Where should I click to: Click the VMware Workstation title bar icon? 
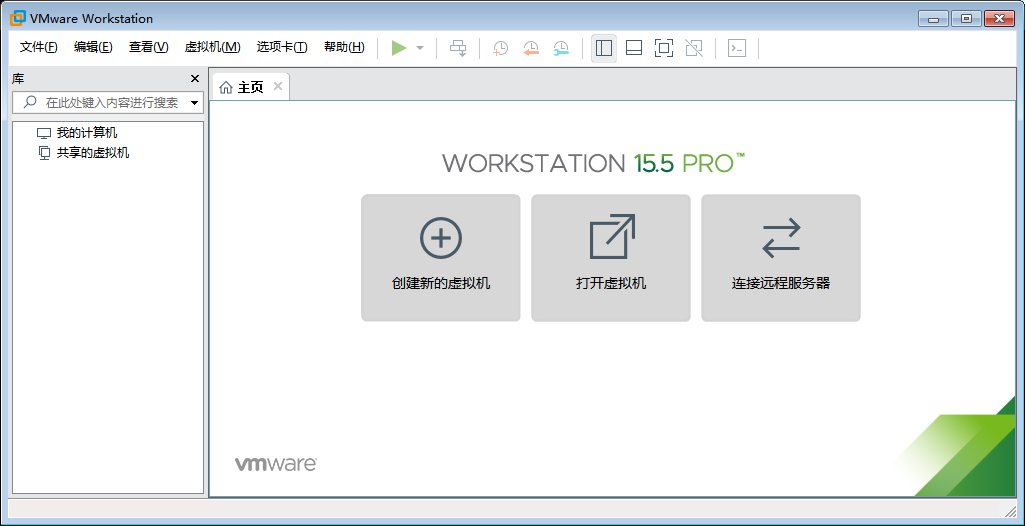pos(18,18)
